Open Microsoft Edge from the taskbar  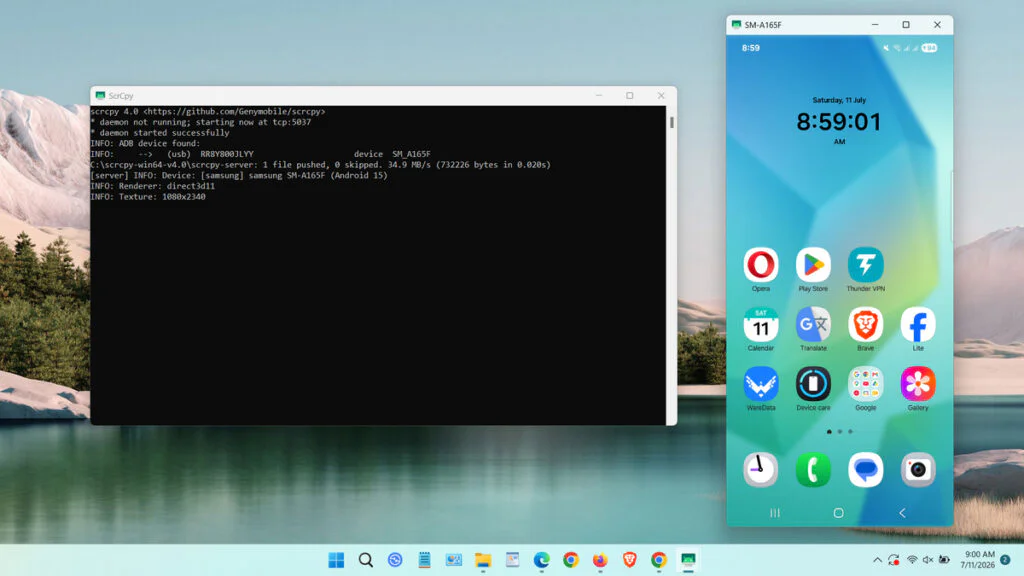541,560
